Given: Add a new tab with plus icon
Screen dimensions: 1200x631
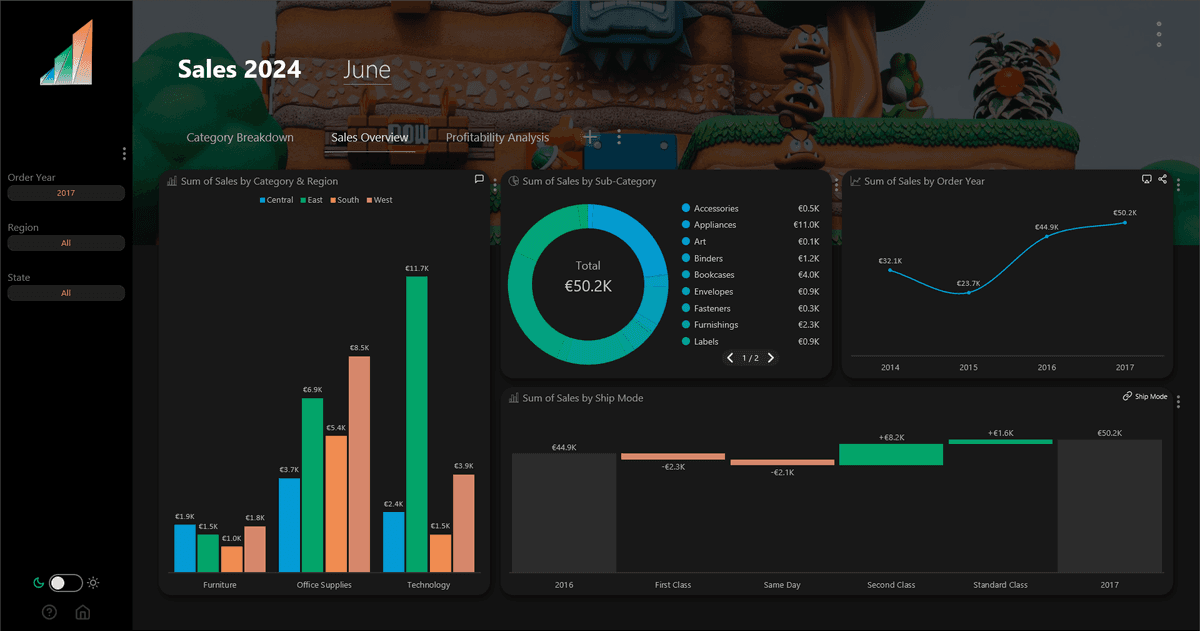Looking at the screenshot, I should coord(590,137).
